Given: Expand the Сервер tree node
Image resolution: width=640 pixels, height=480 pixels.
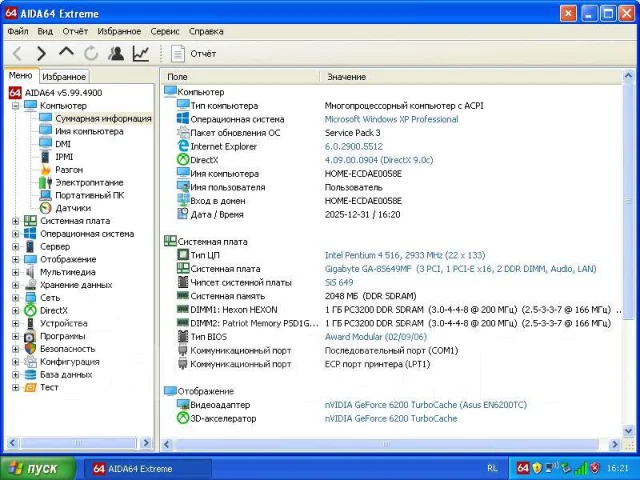Looking at the screenshot, I should coord(16,247).
